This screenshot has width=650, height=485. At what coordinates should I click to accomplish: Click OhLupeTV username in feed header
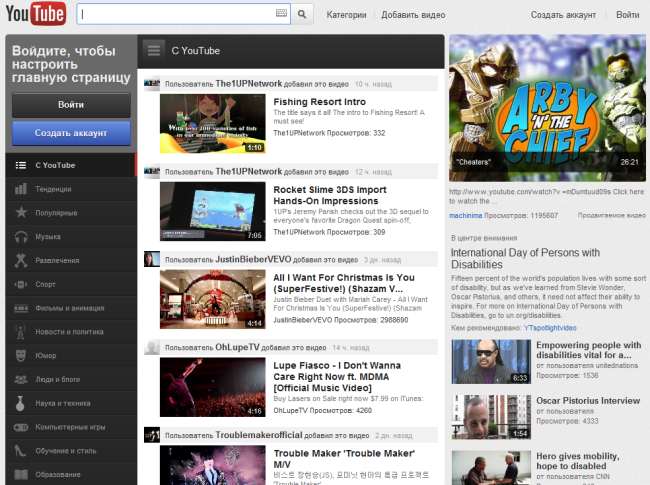pyautogui.click(x=237, y=347)
